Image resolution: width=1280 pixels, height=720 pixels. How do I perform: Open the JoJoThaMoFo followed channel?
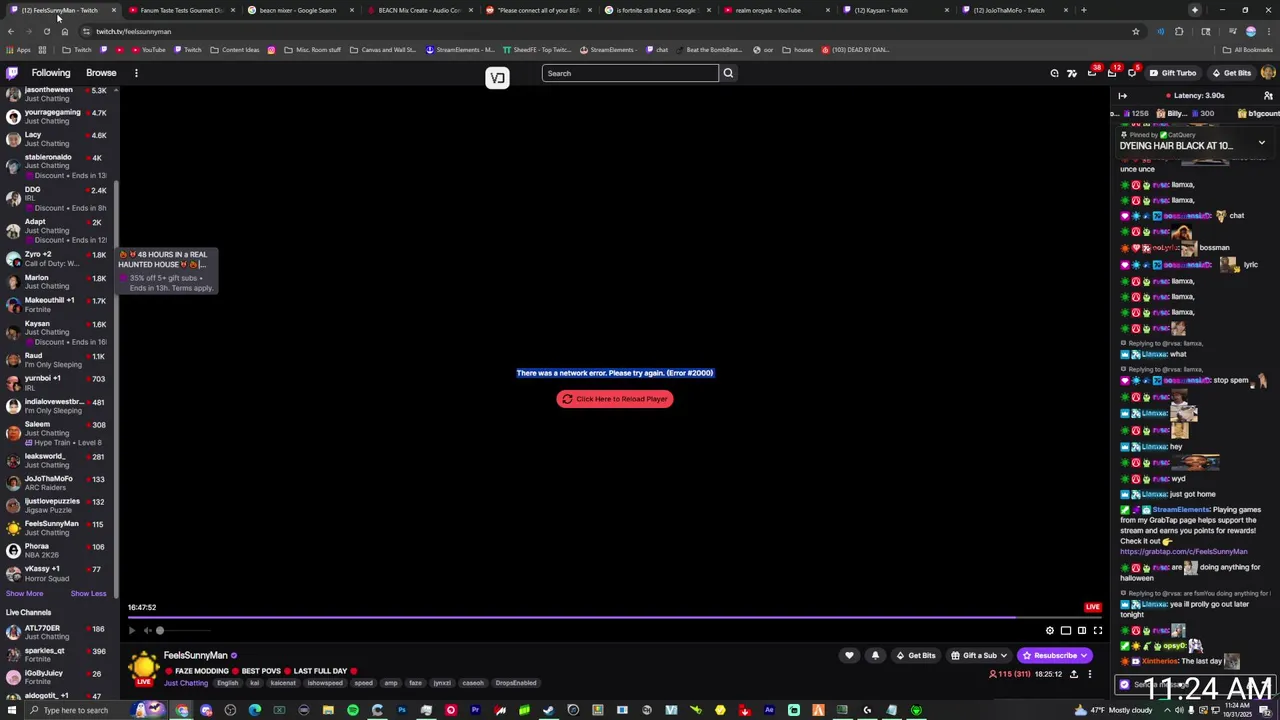(x=58, y=483)
